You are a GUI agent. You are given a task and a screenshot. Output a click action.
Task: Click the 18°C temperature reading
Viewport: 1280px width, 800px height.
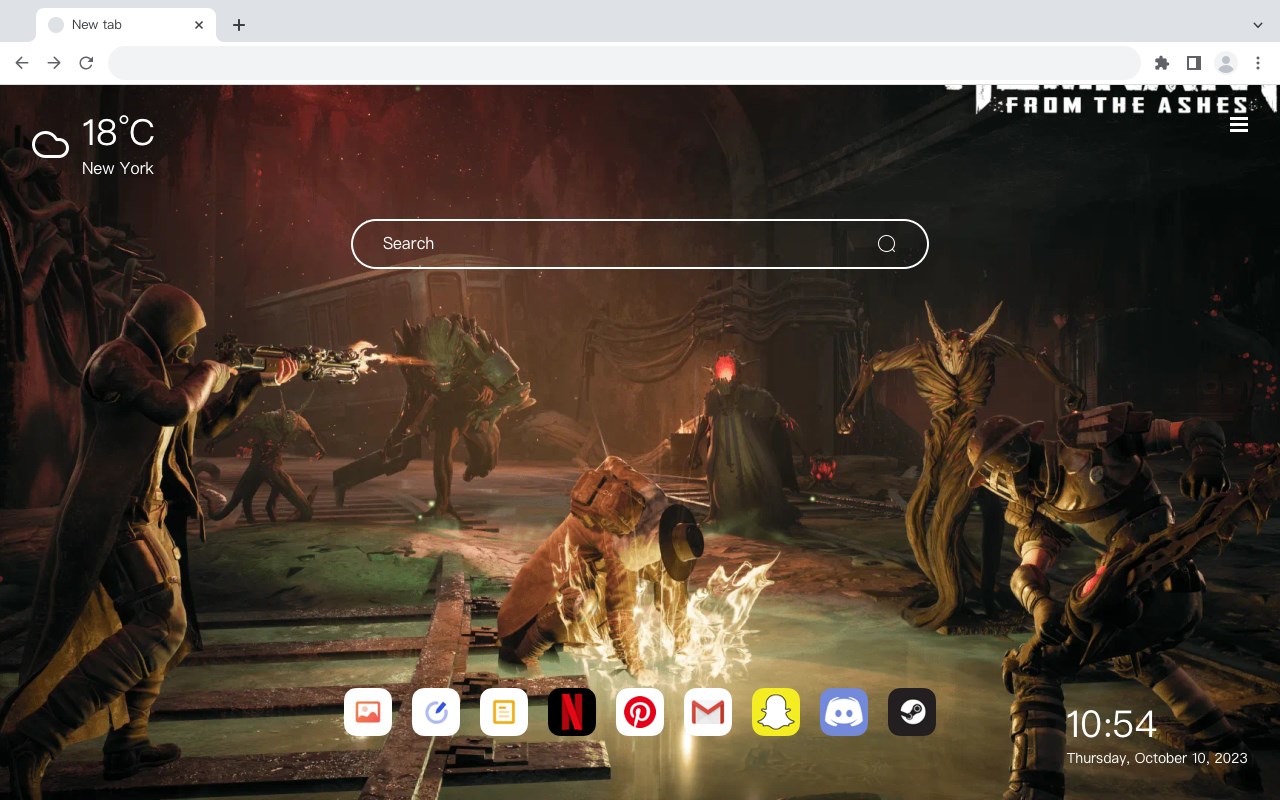tap(118, 133)
